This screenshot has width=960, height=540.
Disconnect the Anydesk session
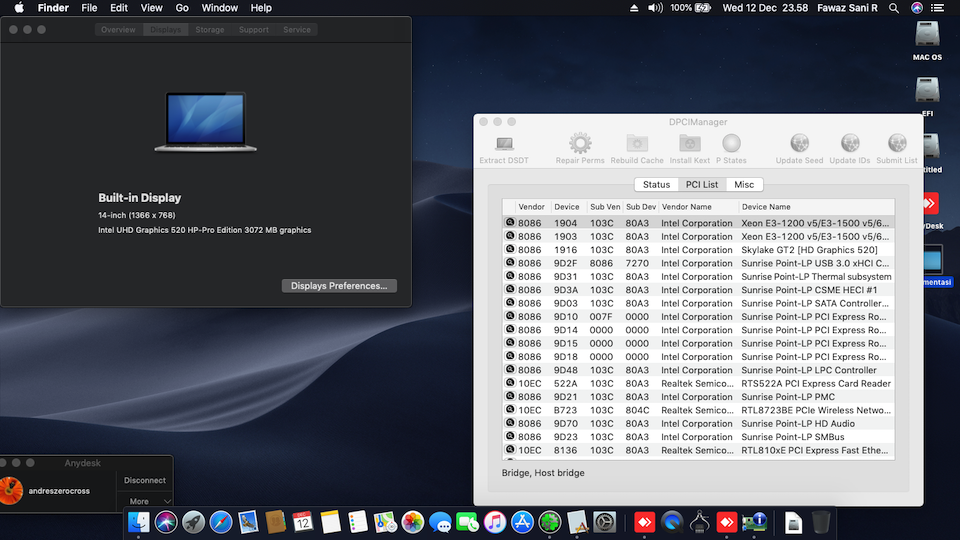click(x=145, y=480)
